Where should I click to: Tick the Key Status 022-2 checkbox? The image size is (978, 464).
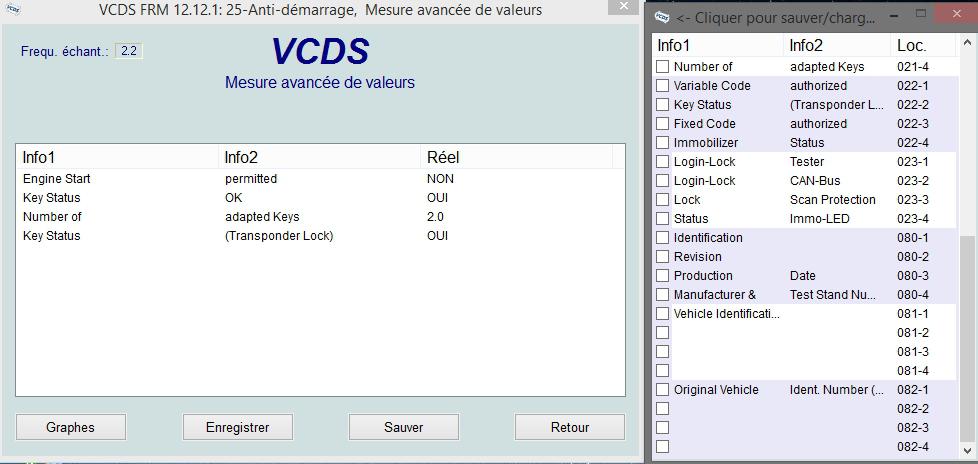[x=662, y=105]
